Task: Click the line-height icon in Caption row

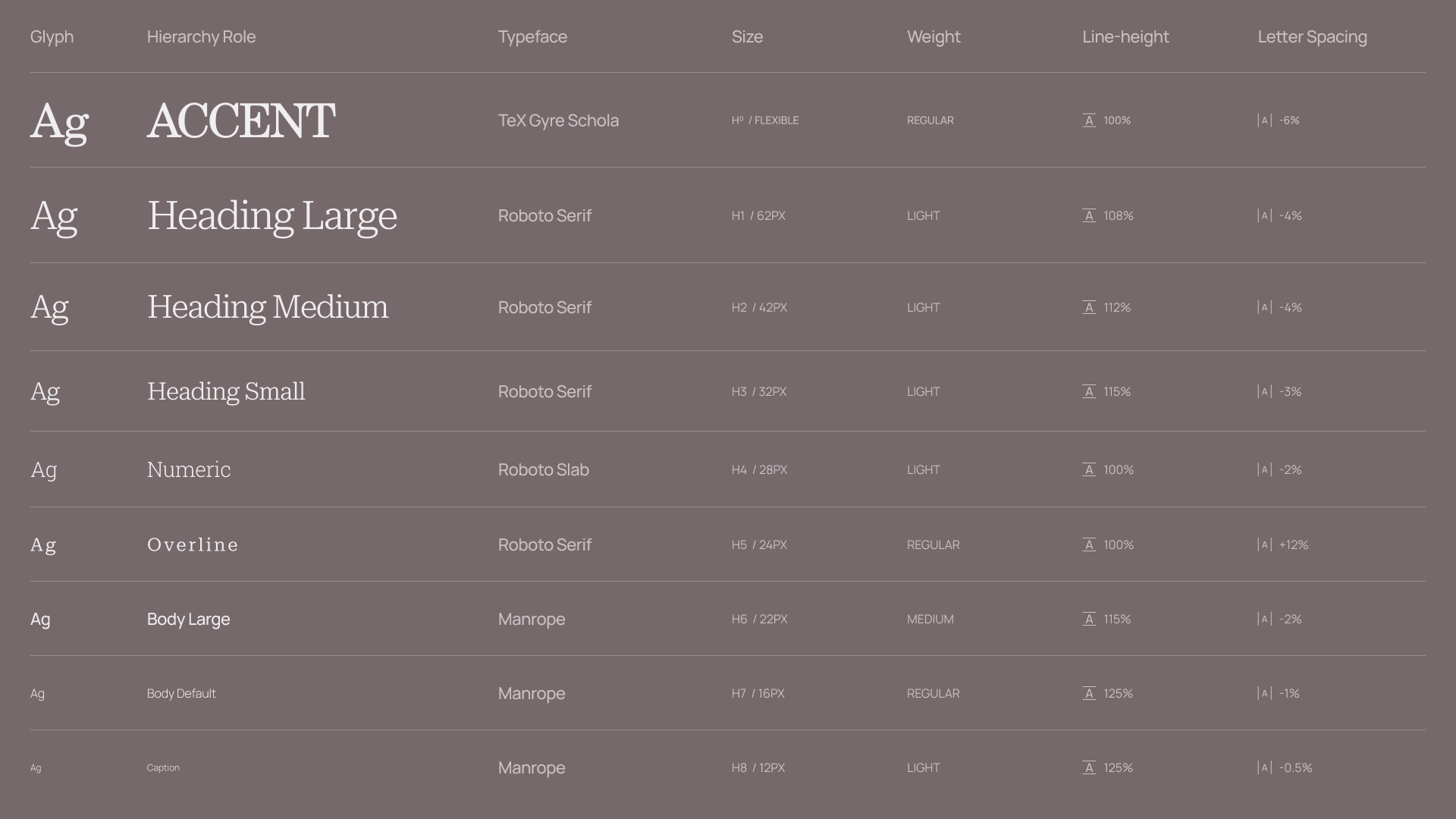Action: pos(1089,768)
